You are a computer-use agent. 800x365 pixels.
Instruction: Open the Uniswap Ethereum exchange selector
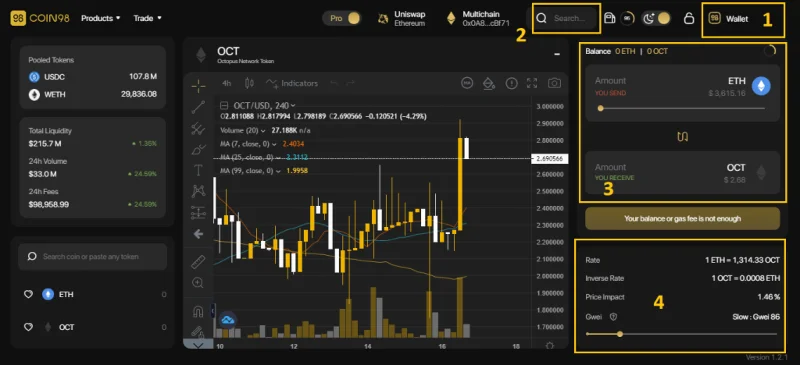401,18
